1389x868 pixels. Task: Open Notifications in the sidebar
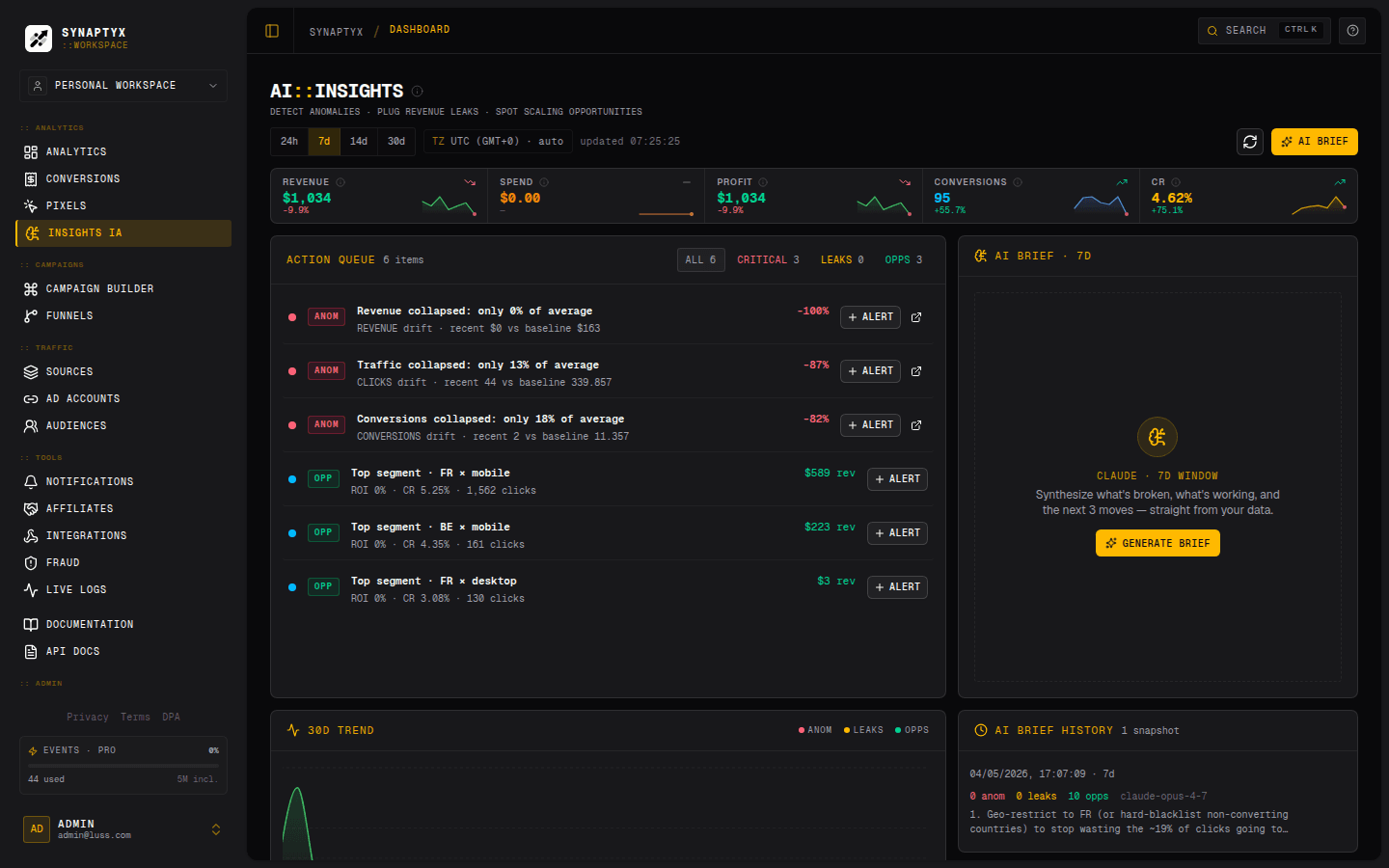click(123, 482)
